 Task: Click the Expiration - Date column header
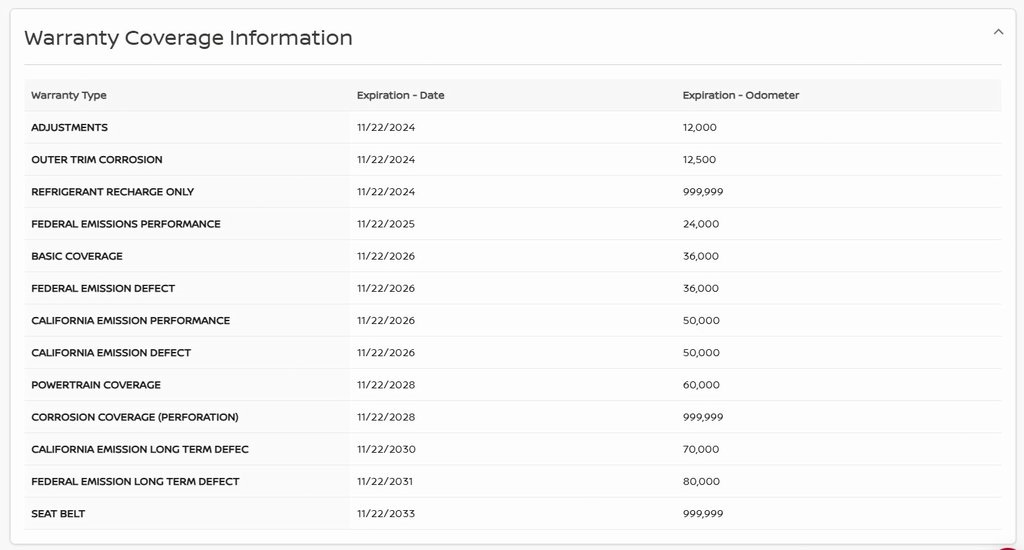click(x=400, y=96)
